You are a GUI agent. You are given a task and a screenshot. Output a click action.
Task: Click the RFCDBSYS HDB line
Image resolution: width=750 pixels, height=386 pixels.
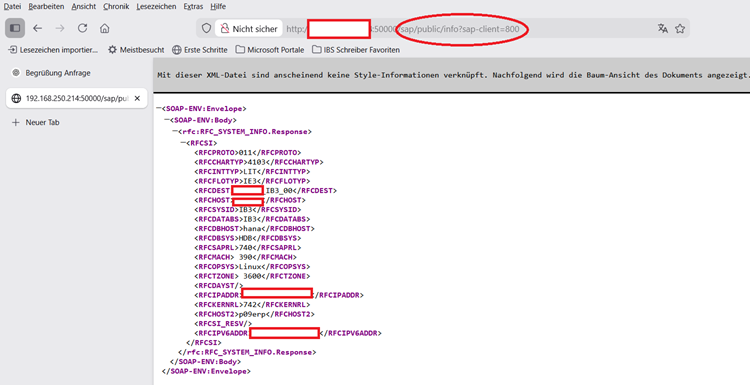[248, 238]
